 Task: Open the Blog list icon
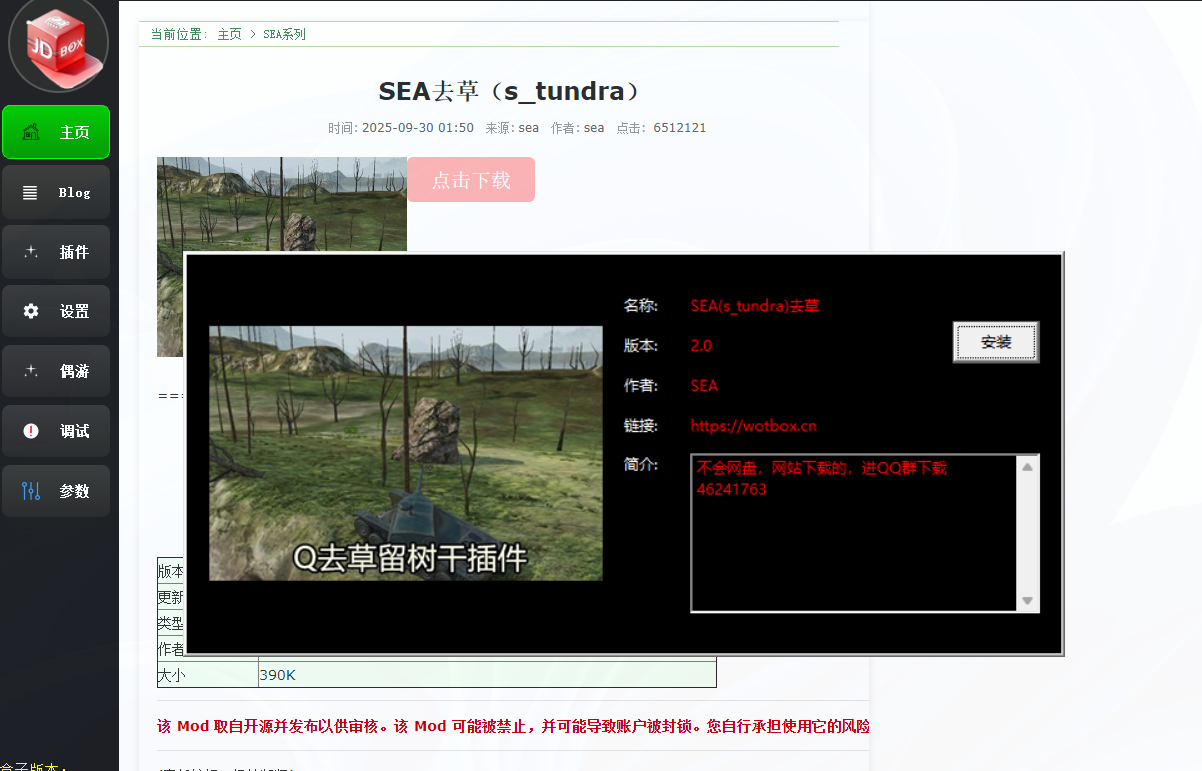31,192
